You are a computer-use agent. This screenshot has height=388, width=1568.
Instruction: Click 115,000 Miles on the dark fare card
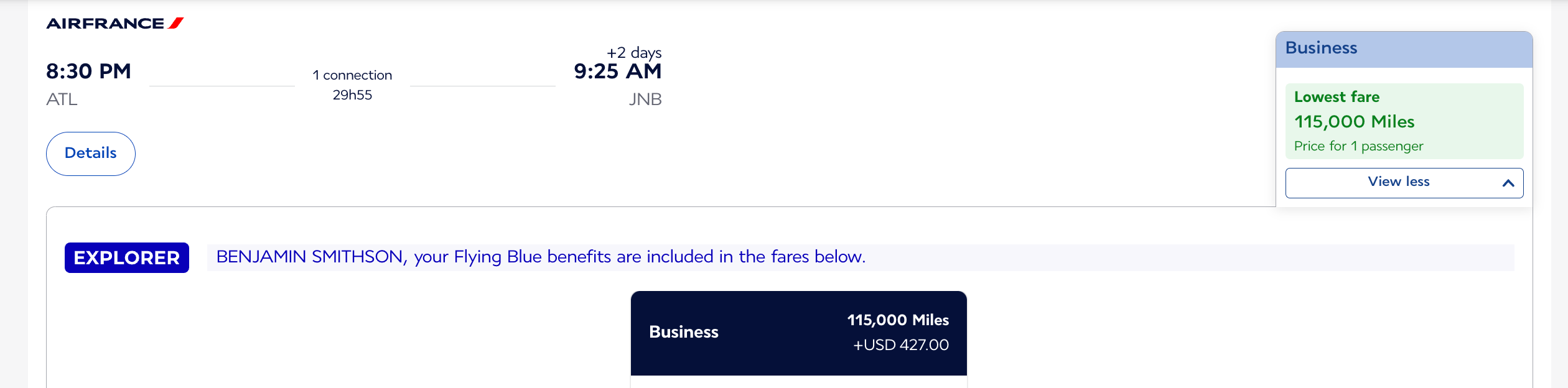click(x=897, y=320)
